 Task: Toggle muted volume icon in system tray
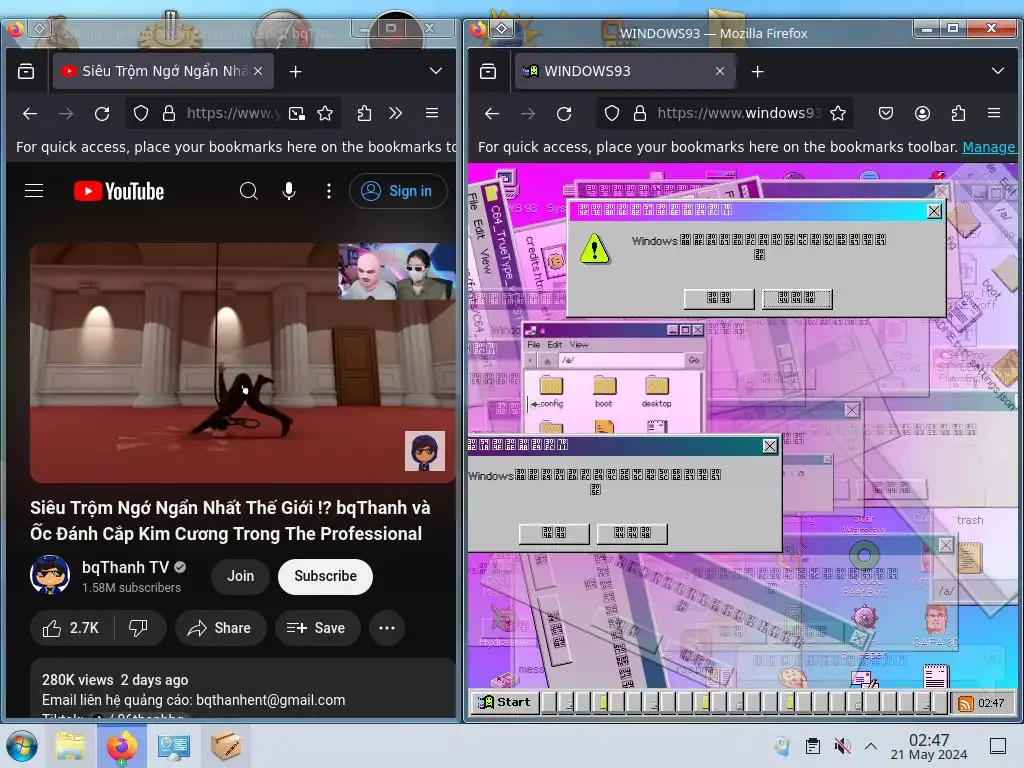click(843, 746)
